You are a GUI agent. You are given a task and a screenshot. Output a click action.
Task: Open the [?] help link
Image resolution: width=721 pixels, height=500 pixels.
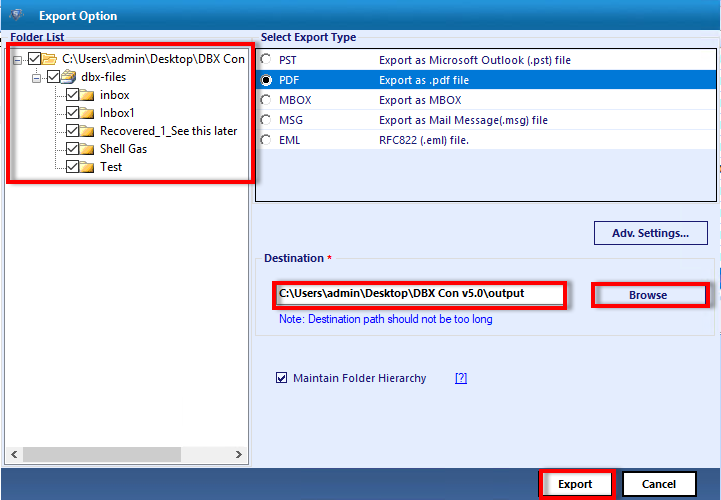[x=461, y=378]
